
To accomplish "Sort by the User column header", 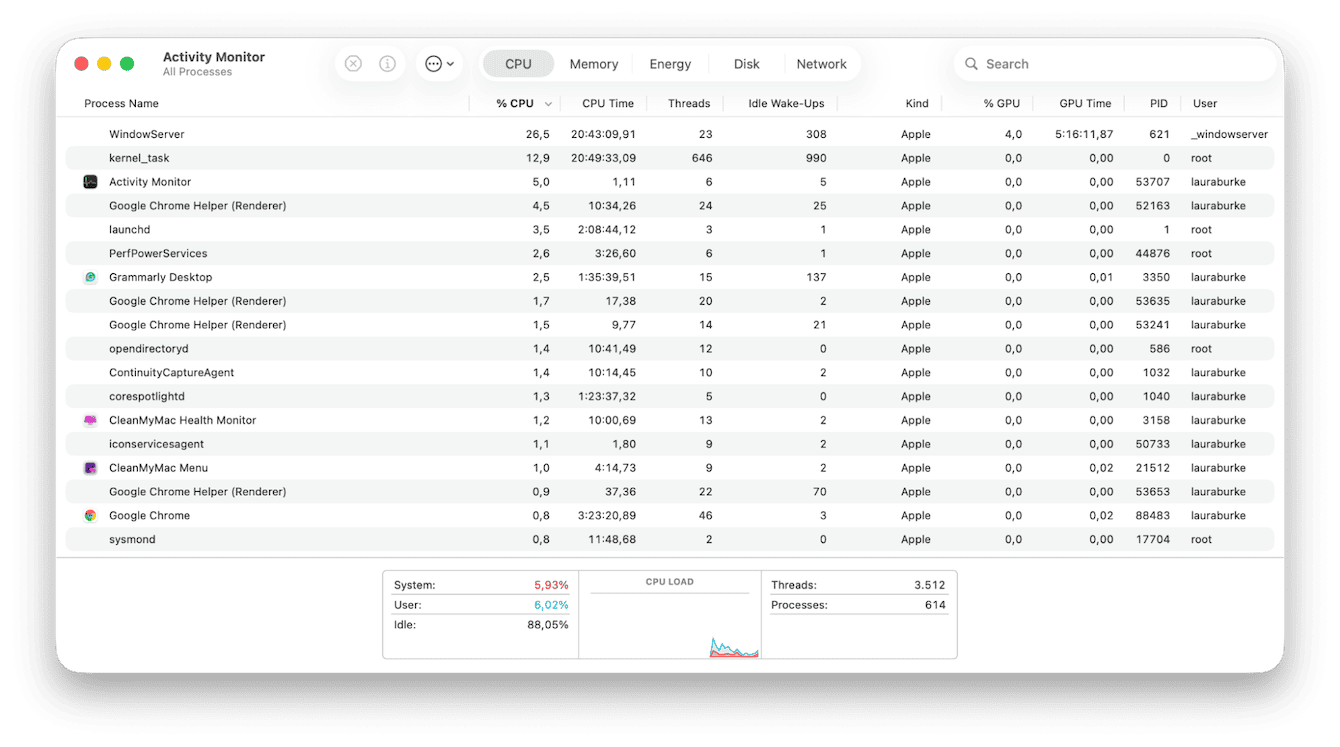I will pyautogui.click(x=1204, y=103).
